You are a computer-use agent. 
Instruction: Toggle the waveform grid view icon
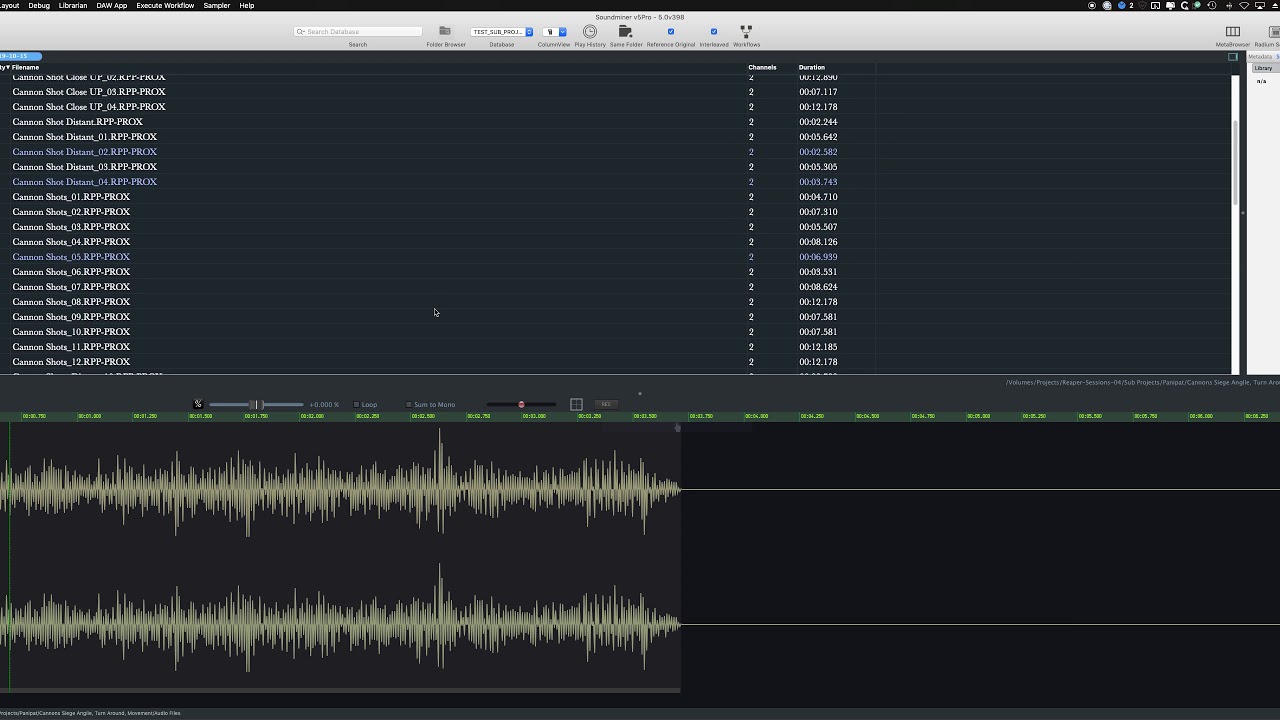576,404
